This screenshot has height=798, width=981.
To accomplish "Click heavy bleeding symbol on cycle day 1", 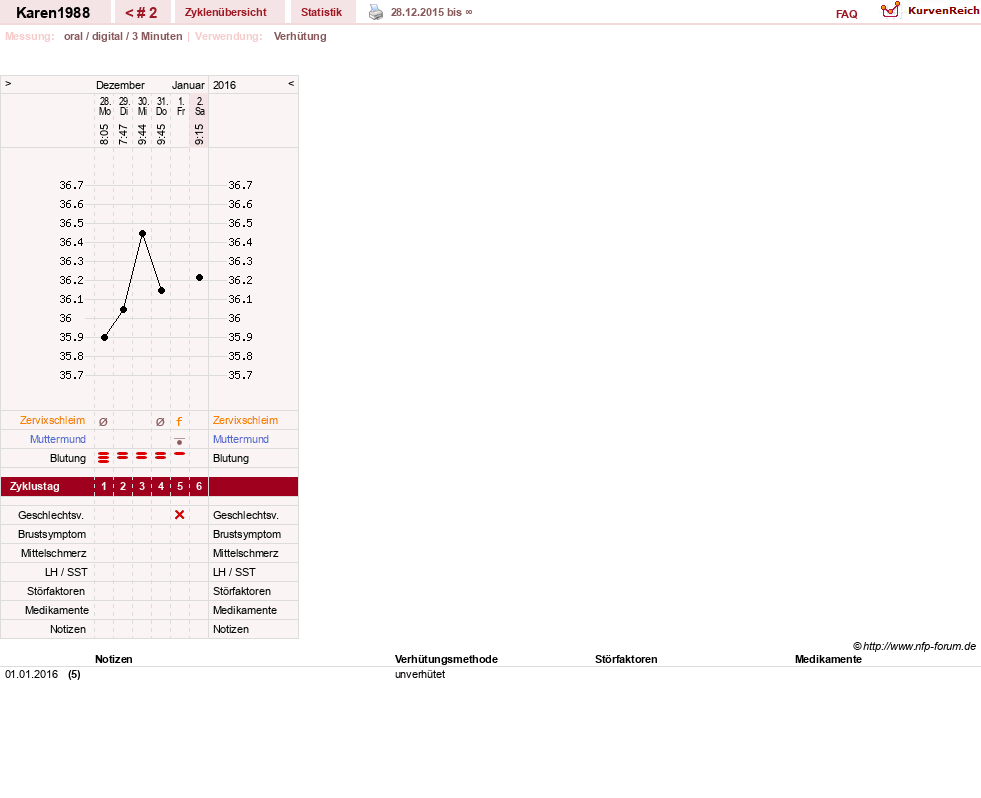I will (x=103, y=458).
